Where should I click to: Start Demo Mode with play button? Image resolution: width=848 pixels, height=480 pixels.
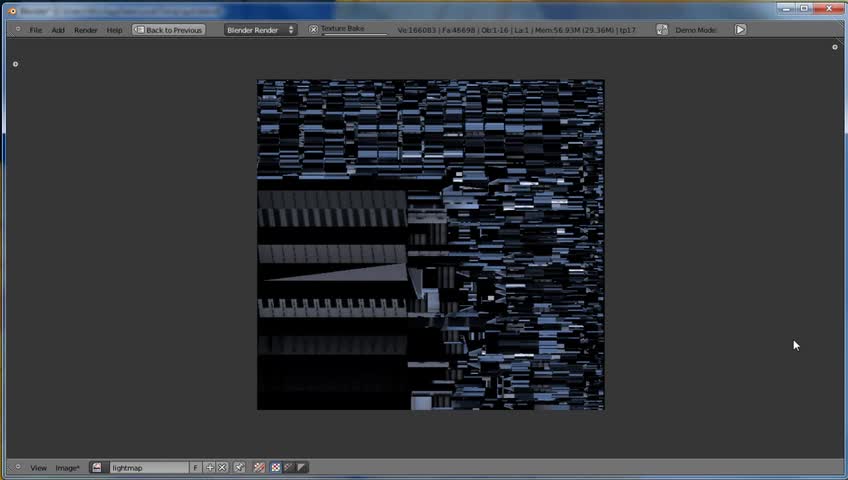(740, 30)
